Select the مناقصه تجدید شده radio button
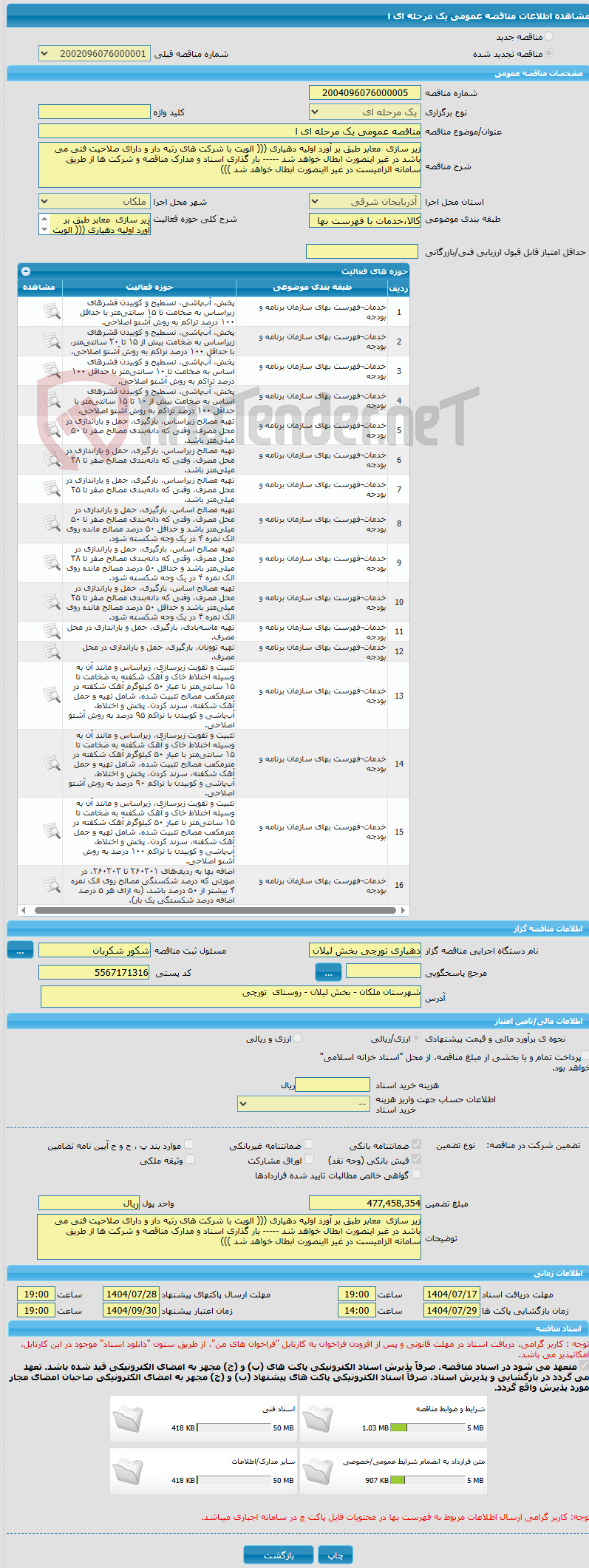589x1568 pixels. (548, 53)
